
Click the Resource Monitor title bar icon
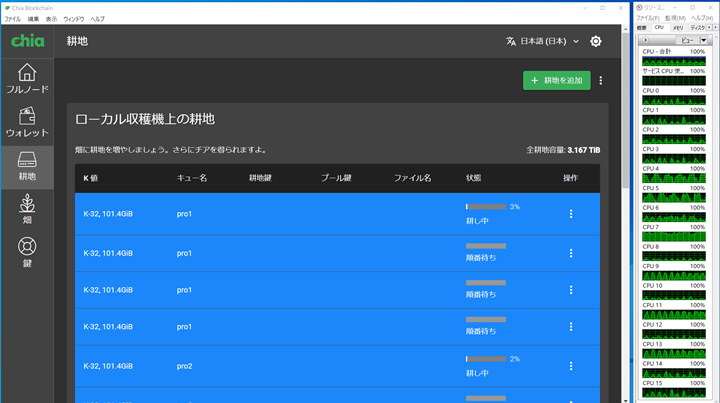(639, 8)
